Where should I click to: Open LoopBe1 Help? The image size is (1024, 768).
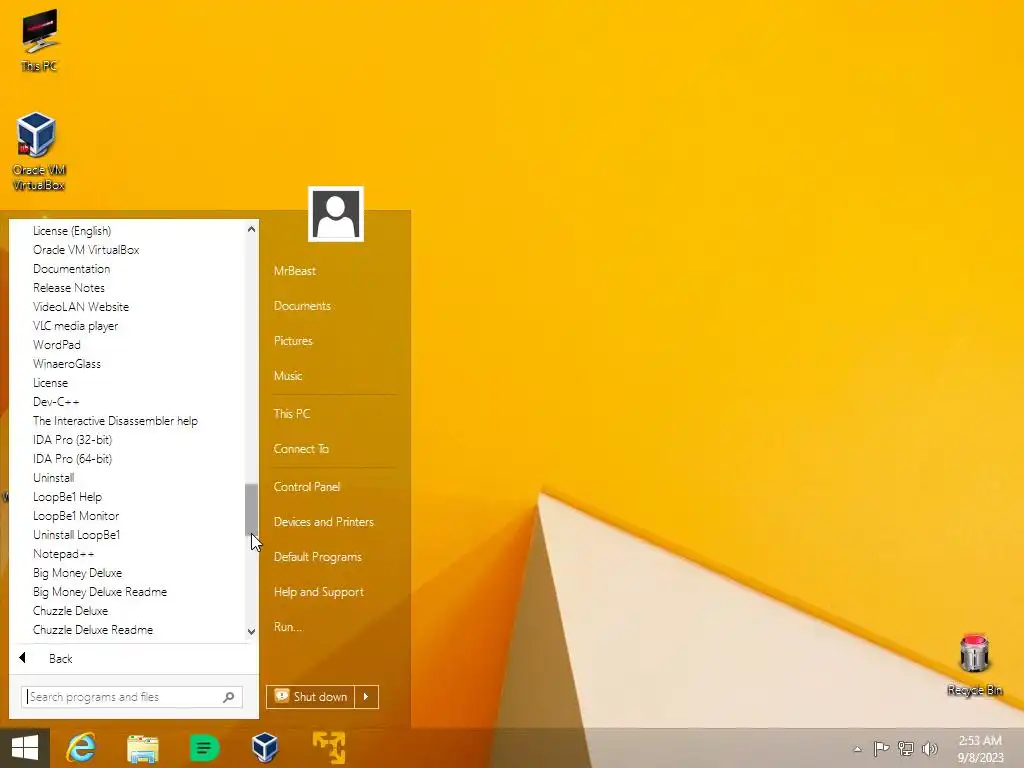click(x=67, y=496)
